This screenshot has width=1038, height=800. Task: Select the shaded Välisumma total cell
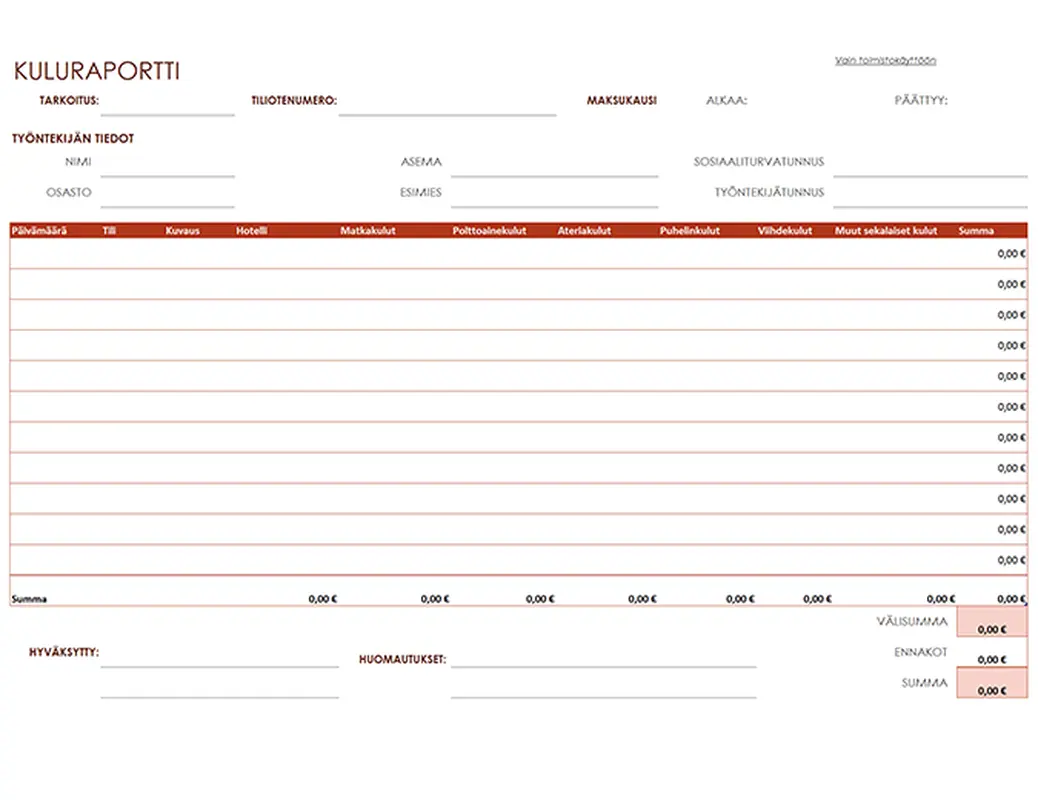click(991, 623)
